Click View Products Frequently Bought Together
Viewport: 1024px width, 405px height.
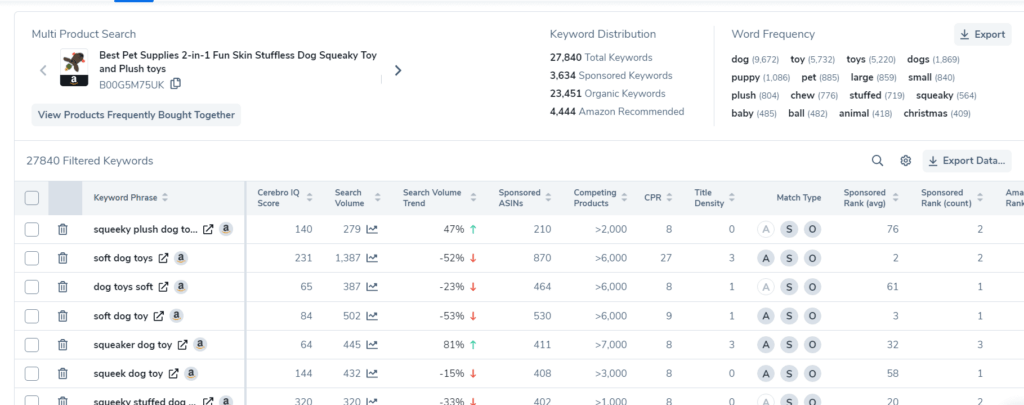[136, 115]
